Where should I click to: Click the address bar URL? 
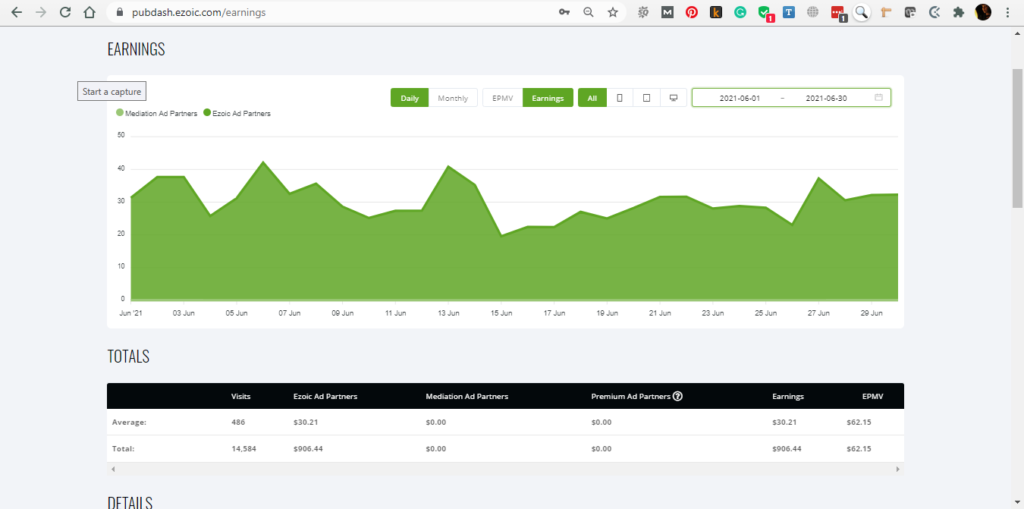[x=199, y=12]
